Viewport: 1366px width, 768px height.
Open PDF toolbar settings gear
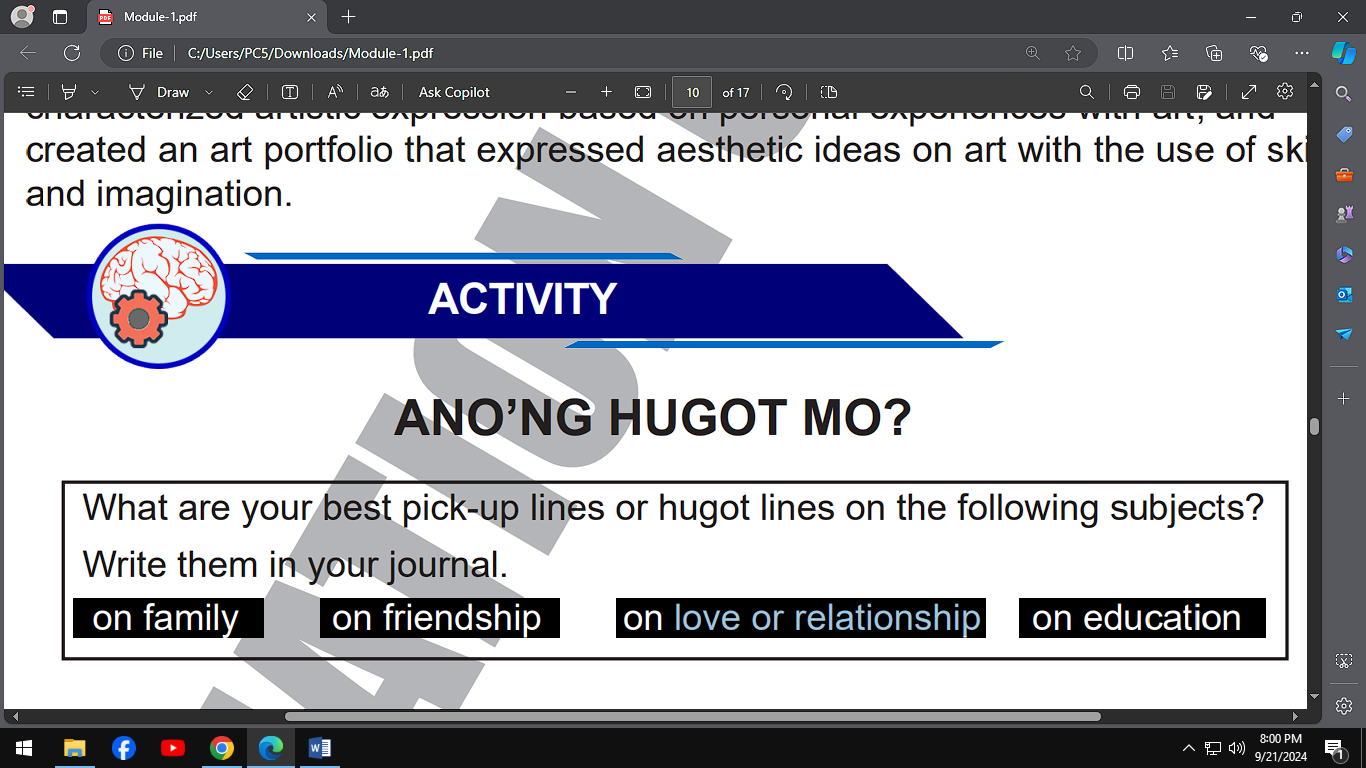(x=1285, y=92)
